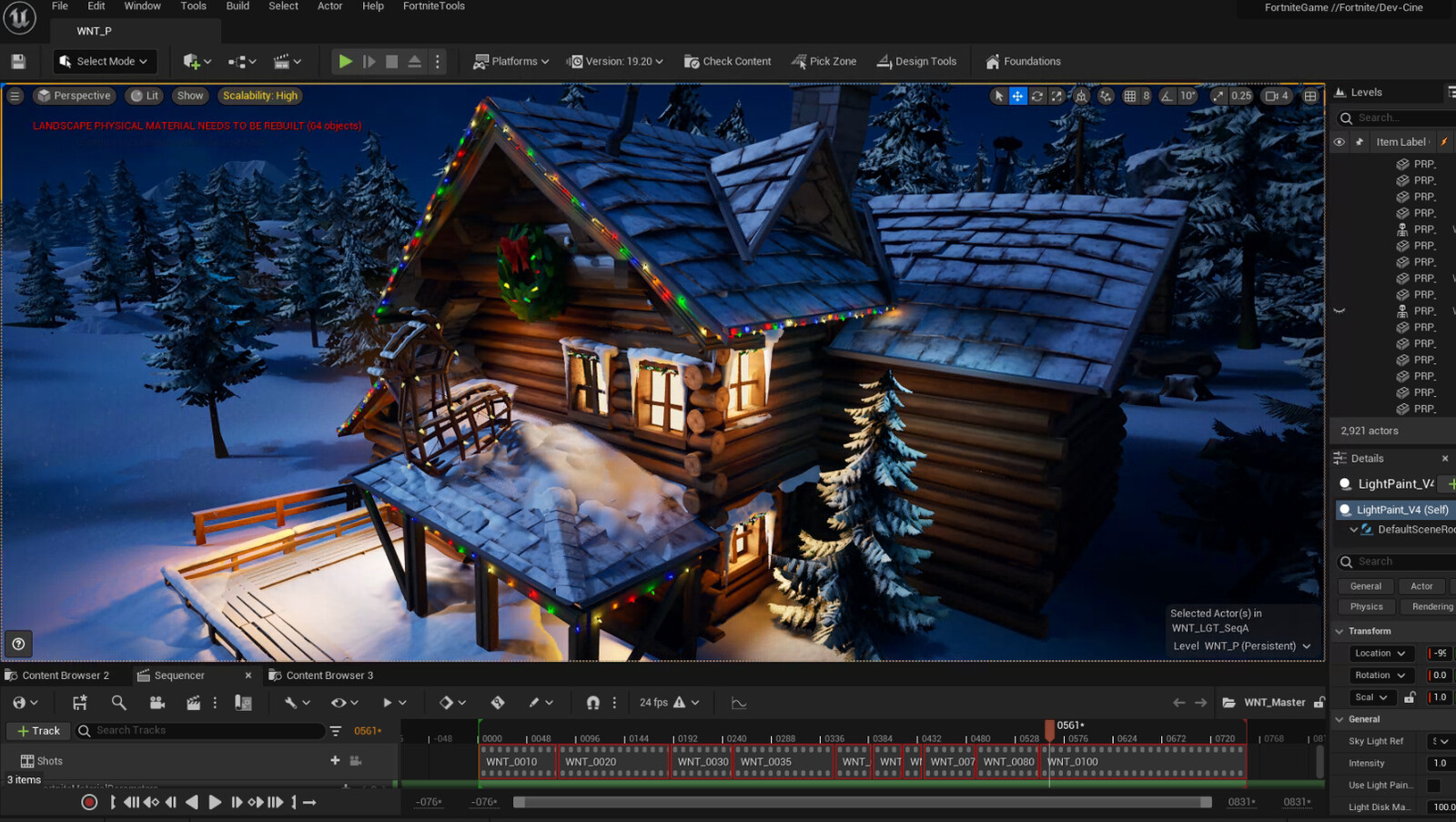Open the Sequencer view options eye dropdown
The image size is (1456, 822).
coord(344,703)
